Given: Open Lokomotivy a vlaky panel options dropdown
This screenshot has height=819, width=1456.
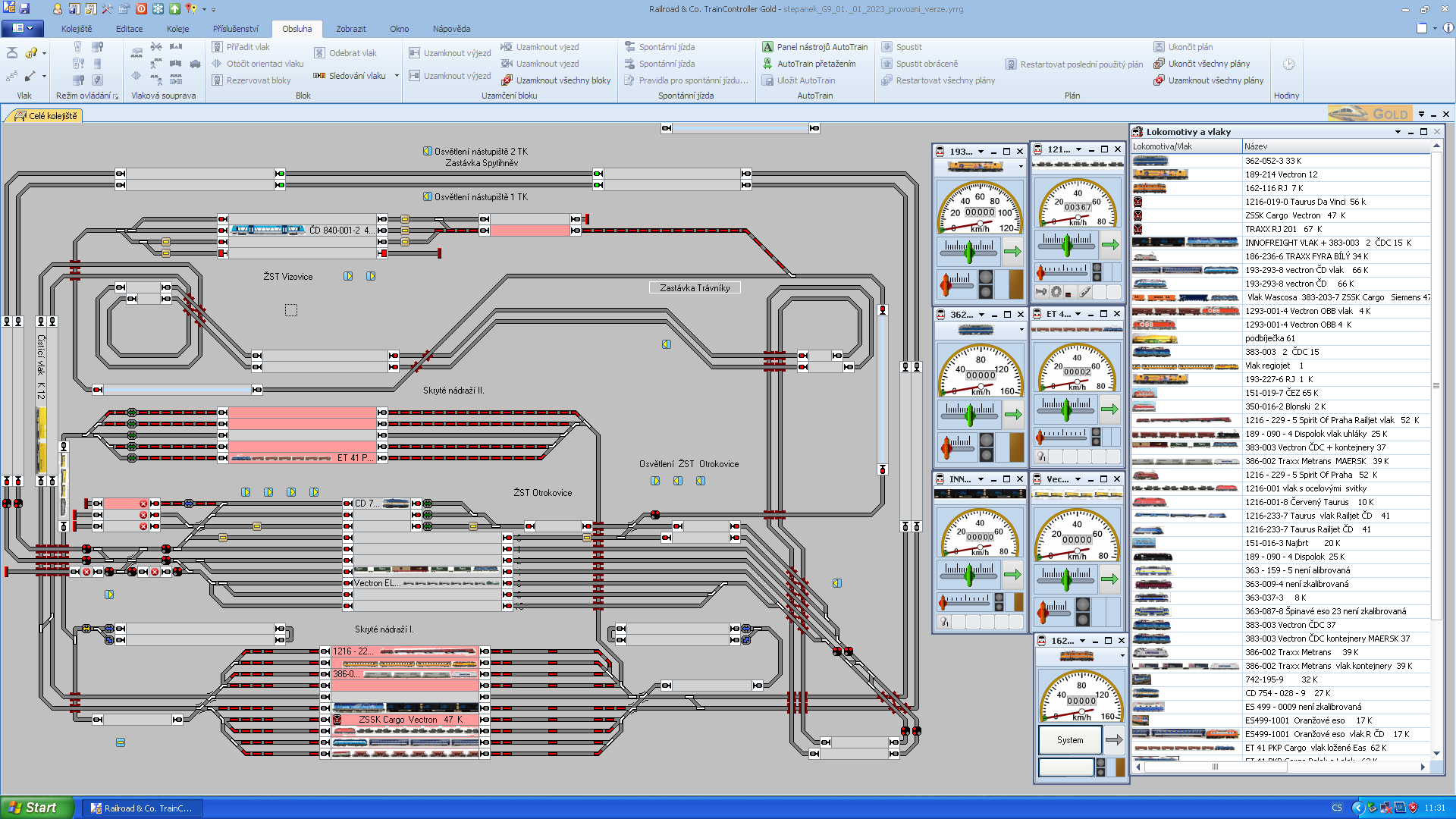Looking at the screenshot, I should click(1398, 132).
